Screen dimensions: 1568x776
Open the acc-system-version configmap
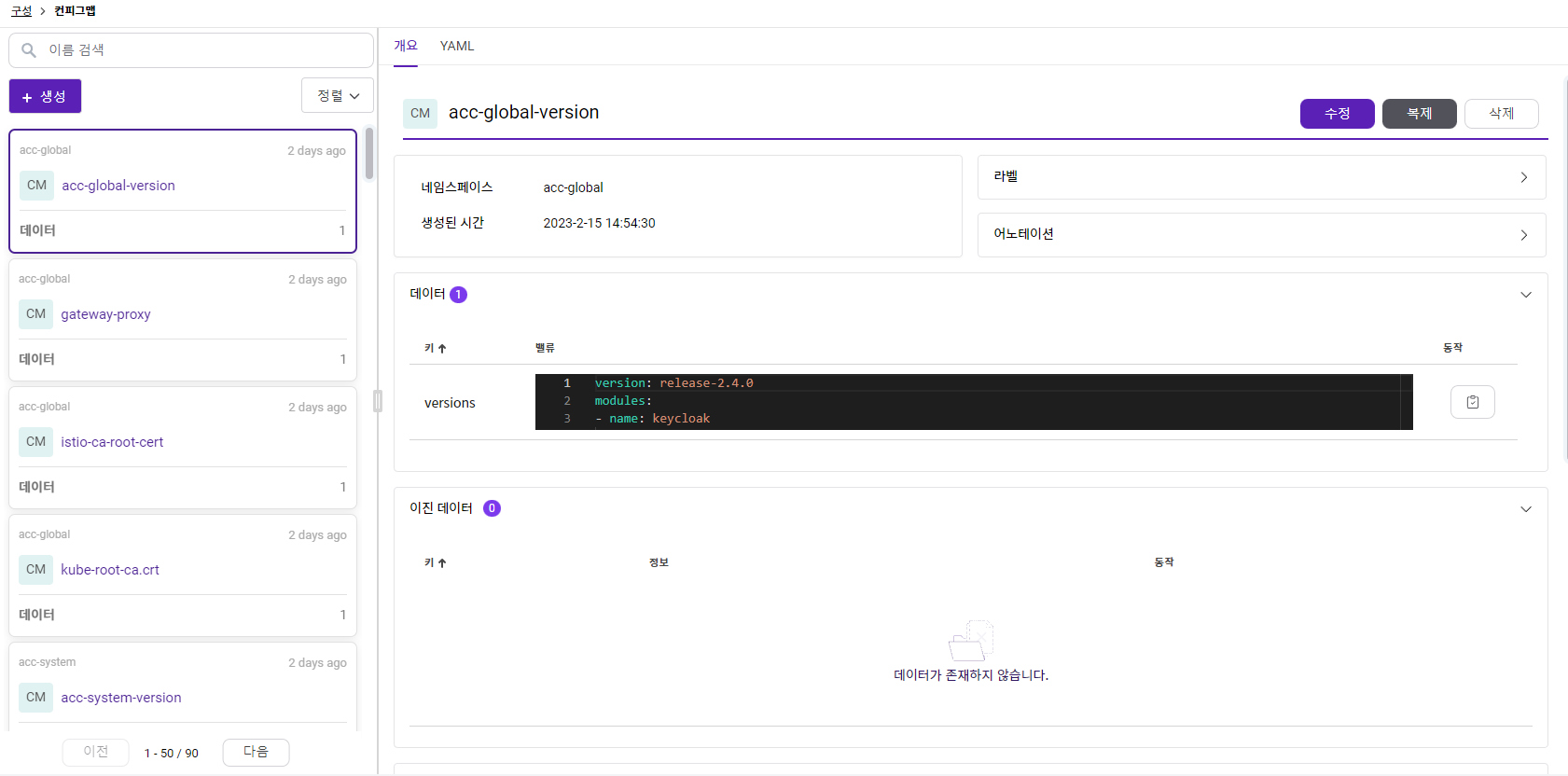click(121, 698)
